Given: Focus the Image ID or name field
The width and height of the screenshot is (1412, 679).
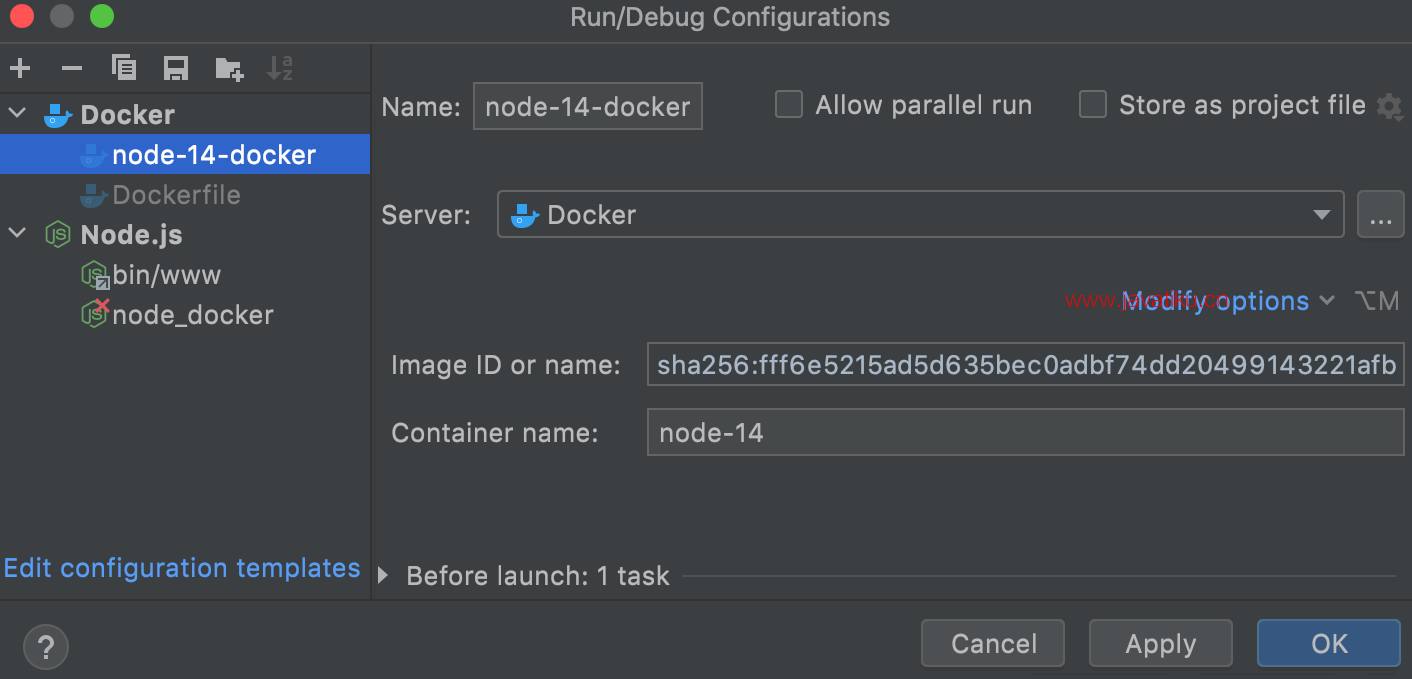Looking at the screenshot, I should (1026, 365).
